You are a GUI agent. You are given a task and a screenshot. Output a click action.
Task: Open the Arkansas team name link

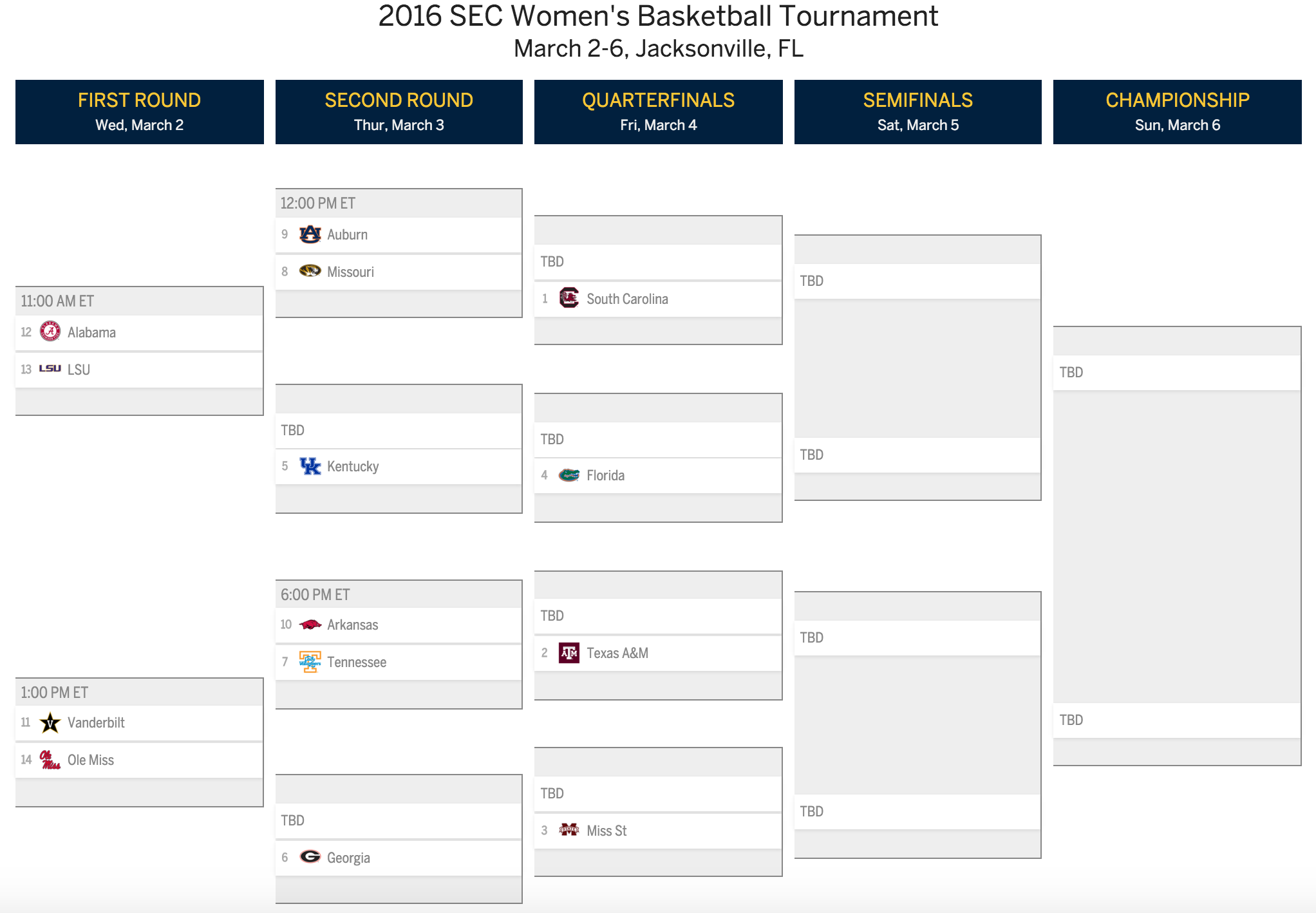pyautogui.click(x=352, y=625)
